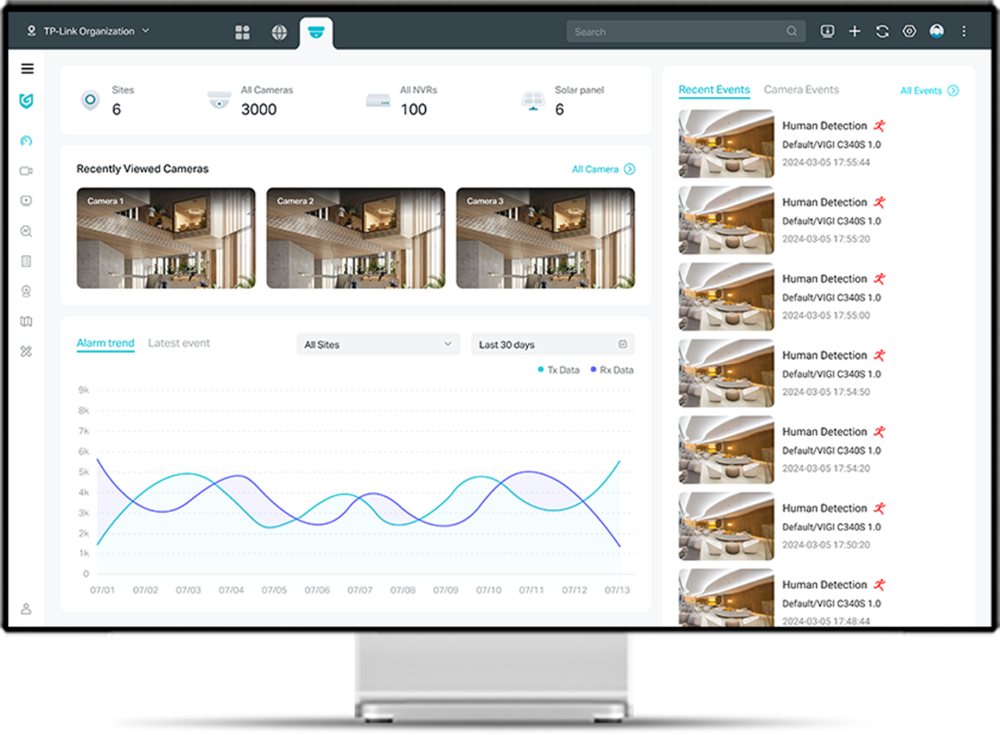The height and width of the screenshot is (735, 1000).
Task: Open the user avatar account menu
Action: pyautogui.click(x=936, y=31)
